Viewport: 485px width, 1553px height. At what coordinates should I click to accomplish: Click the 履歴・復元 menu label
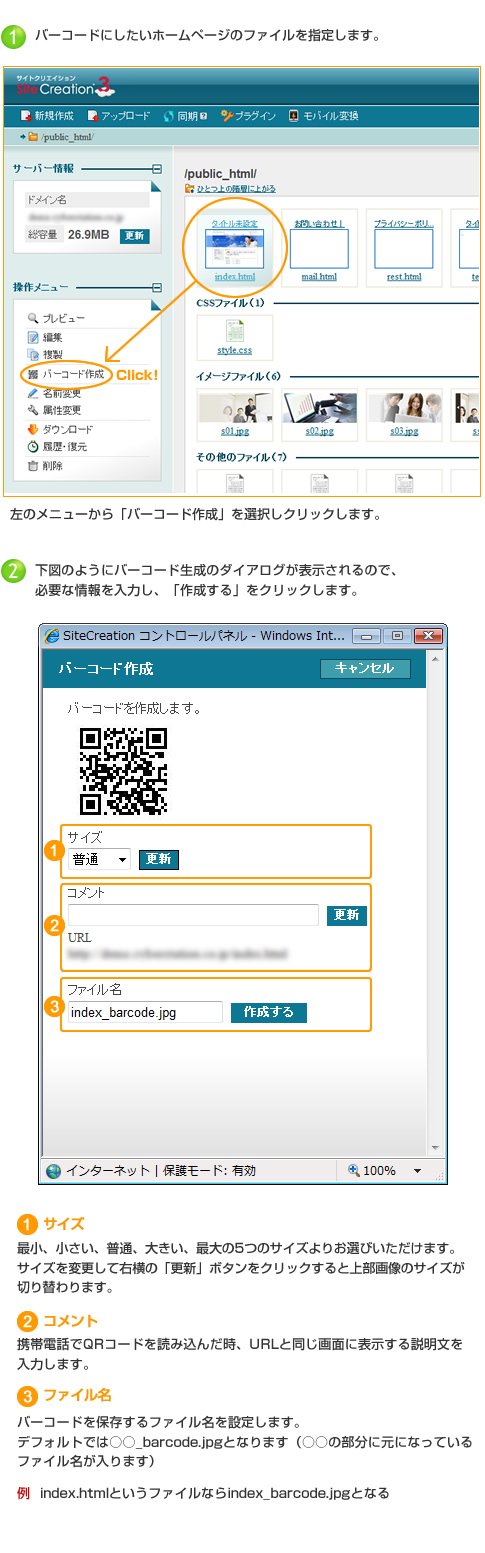pyautogui.click(x=65, y=447)
